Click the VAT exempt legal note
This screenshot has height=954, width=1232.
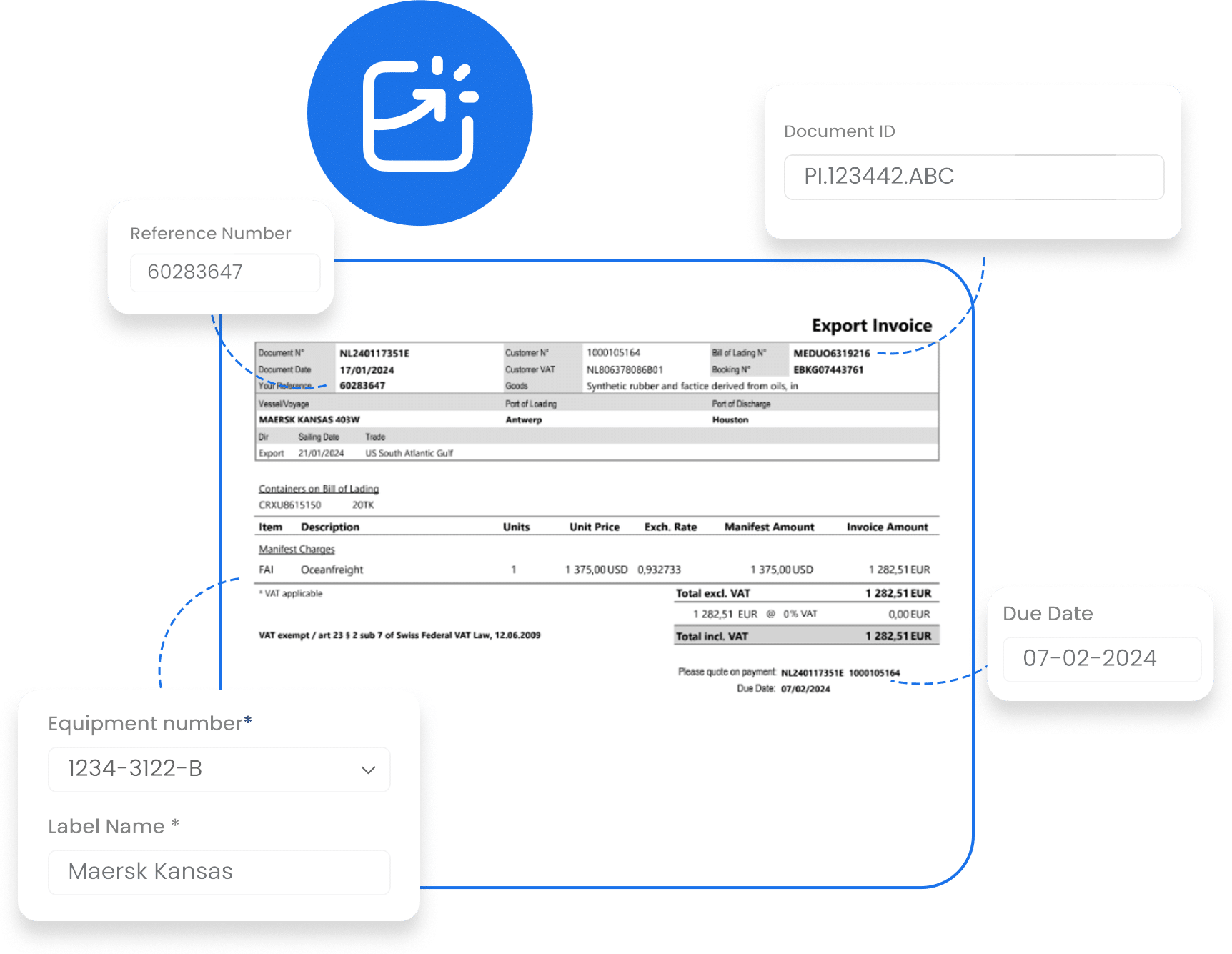click(399, 635)
